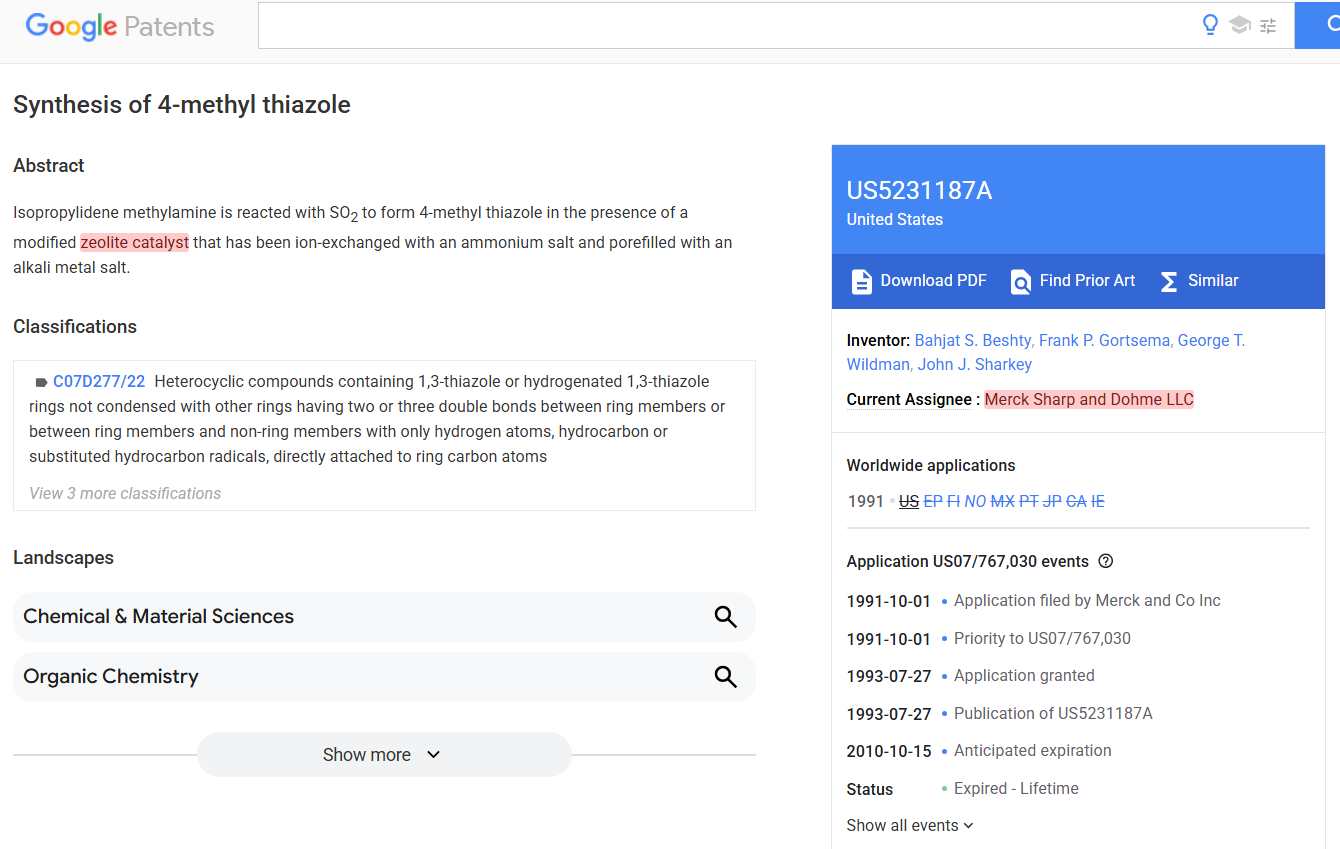Open the PT worldwide application

[x=1029, y=502]
